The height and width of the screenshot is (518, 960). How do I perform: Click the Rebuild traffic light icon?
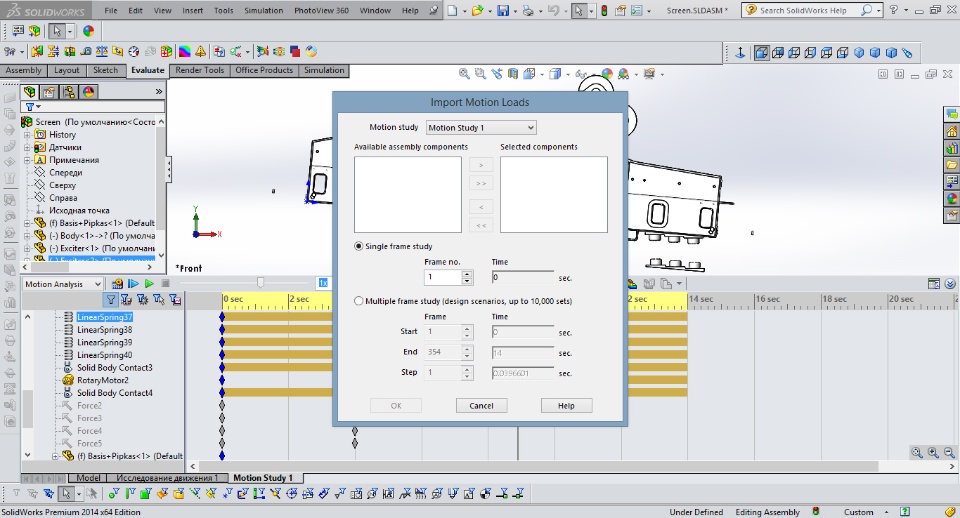coord(604,10)
